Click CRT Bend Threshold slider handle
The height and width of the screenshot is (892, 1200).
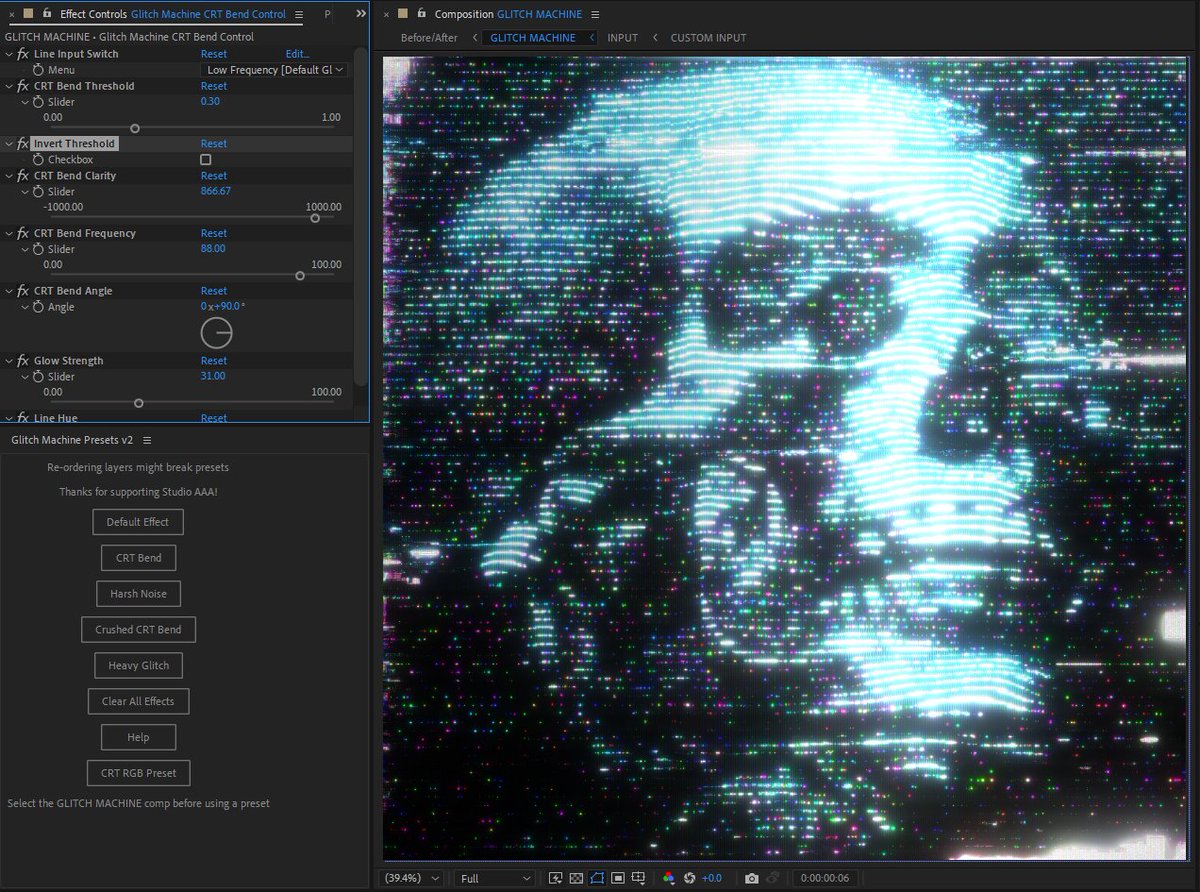click(x=135, y=128)
